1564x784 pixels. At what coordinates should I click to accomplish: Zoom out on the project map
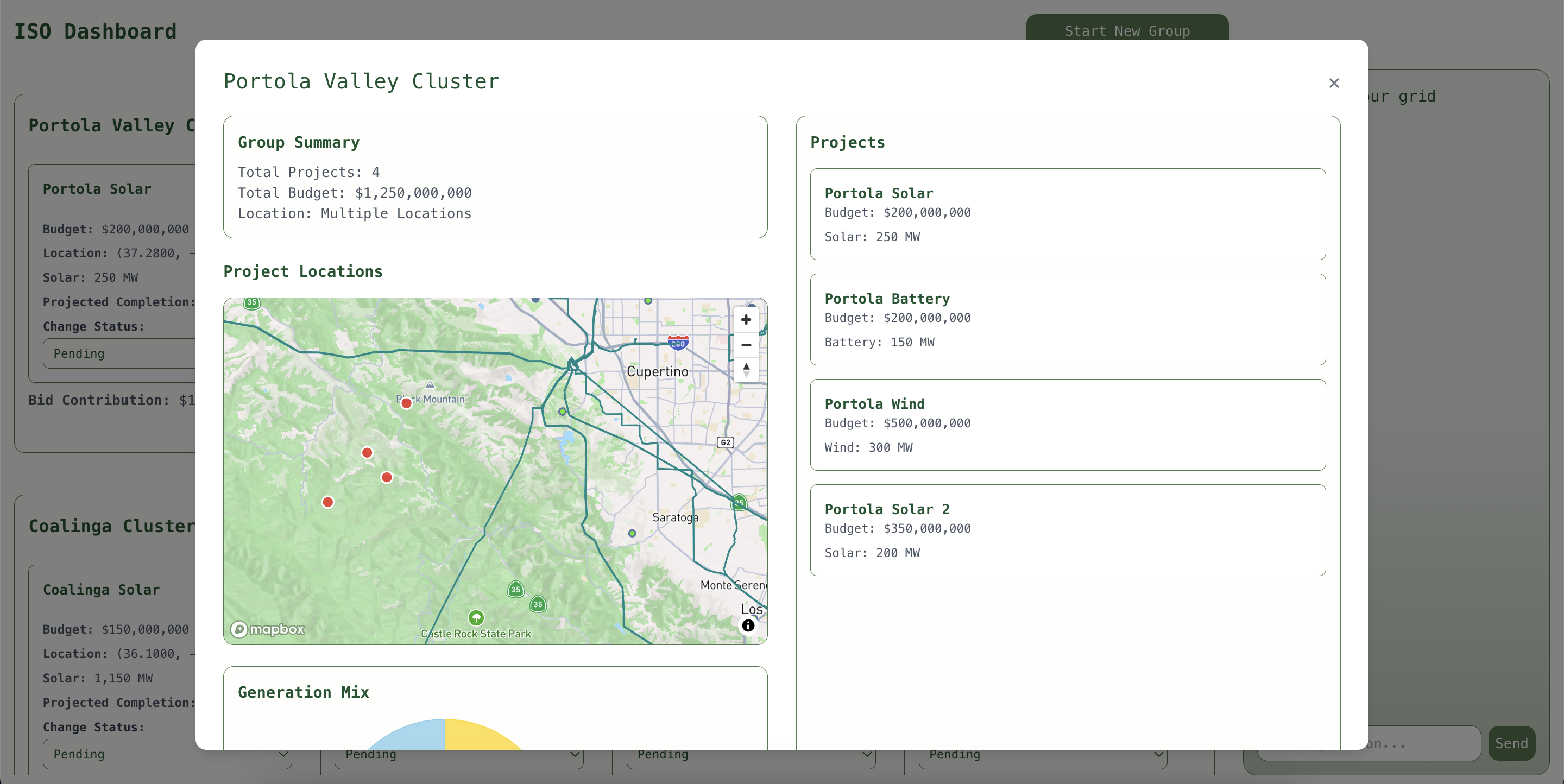pos(746,345)
